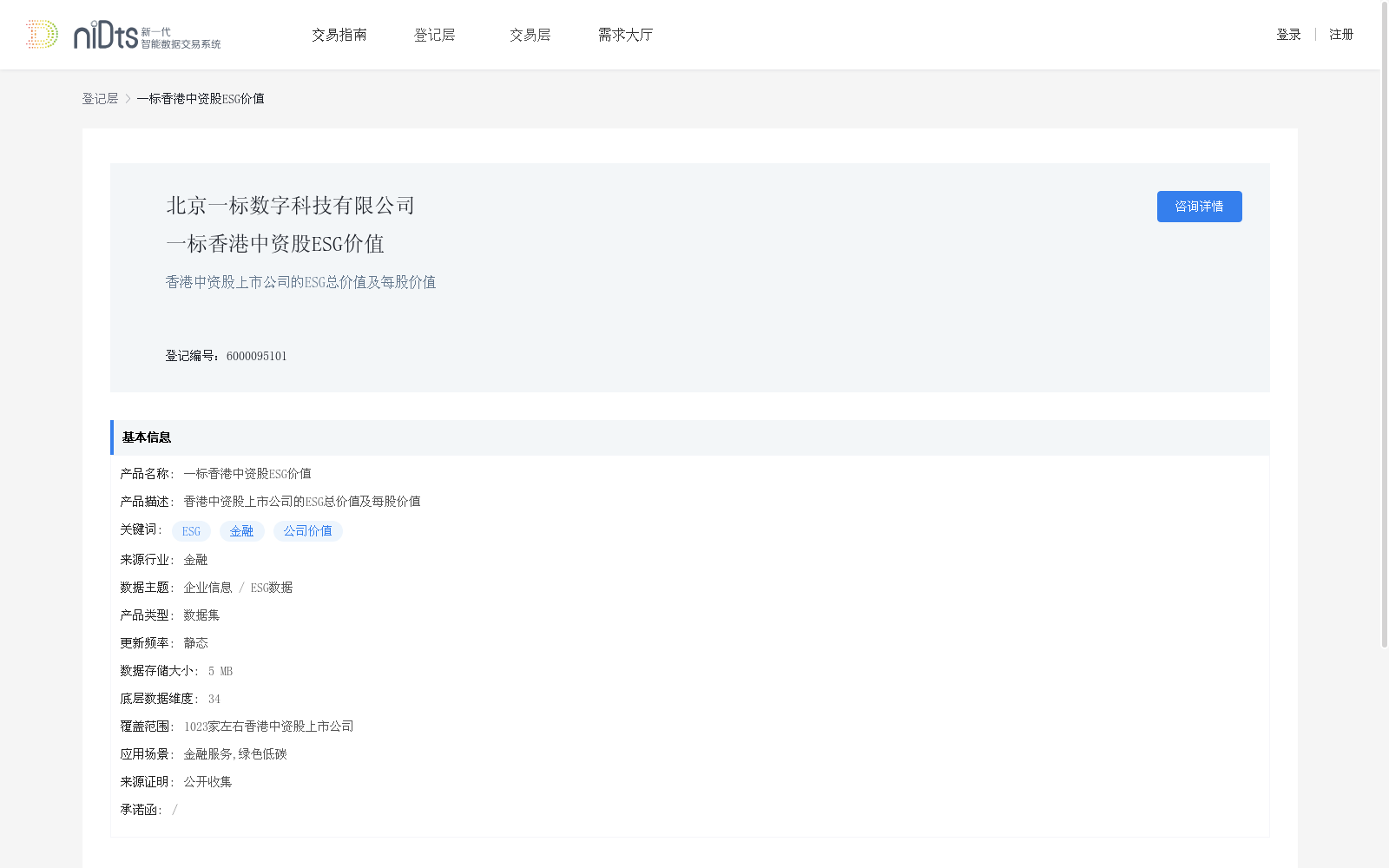
Task: Select the 公司价值 keyword tag
Action: [x=307, y=531]
